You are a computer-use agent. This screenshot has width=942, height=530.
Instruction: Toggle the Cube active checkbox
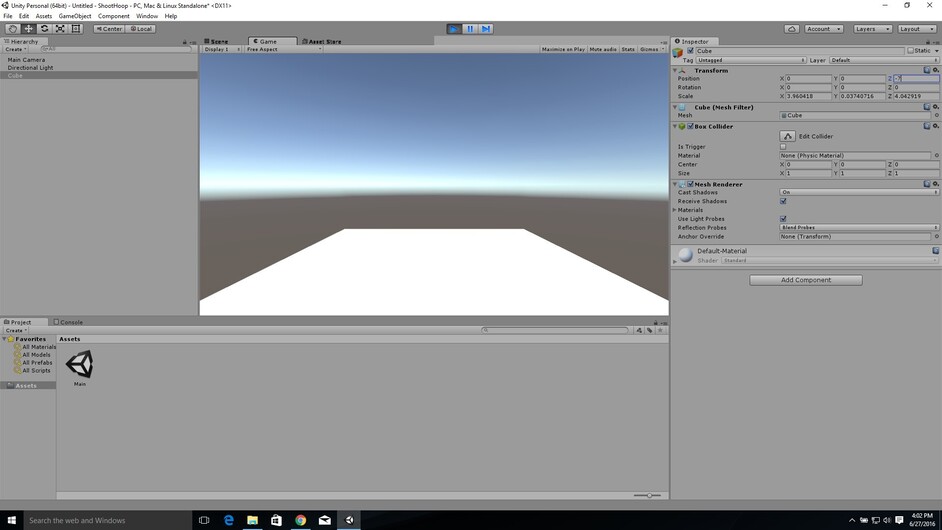(690, 51)
